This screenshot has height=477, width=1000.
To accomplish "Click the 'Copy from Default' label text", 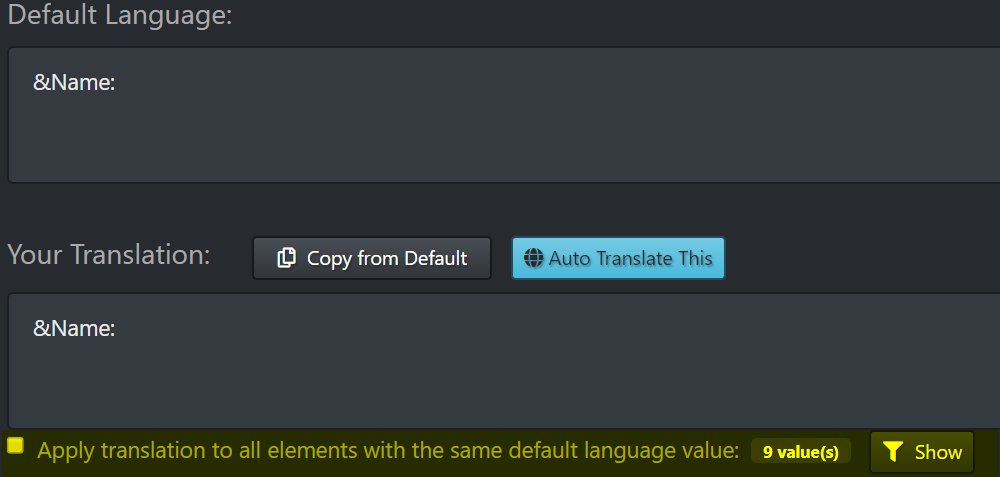I will (x=387, y=258).
